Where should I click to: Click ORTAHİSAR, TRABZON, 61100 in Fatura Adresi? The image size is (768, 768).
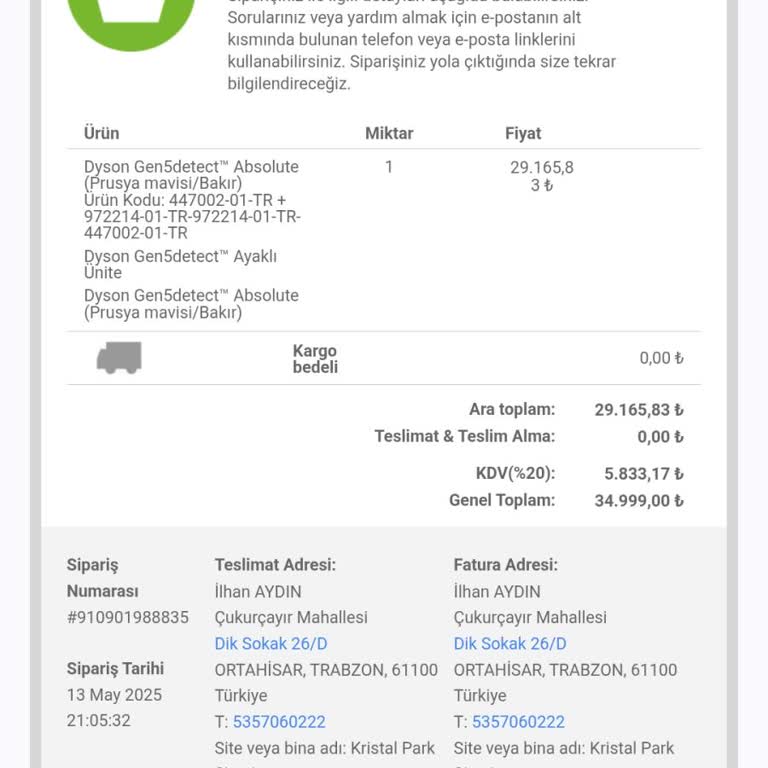pyautogui.click(x=565, y=670)
